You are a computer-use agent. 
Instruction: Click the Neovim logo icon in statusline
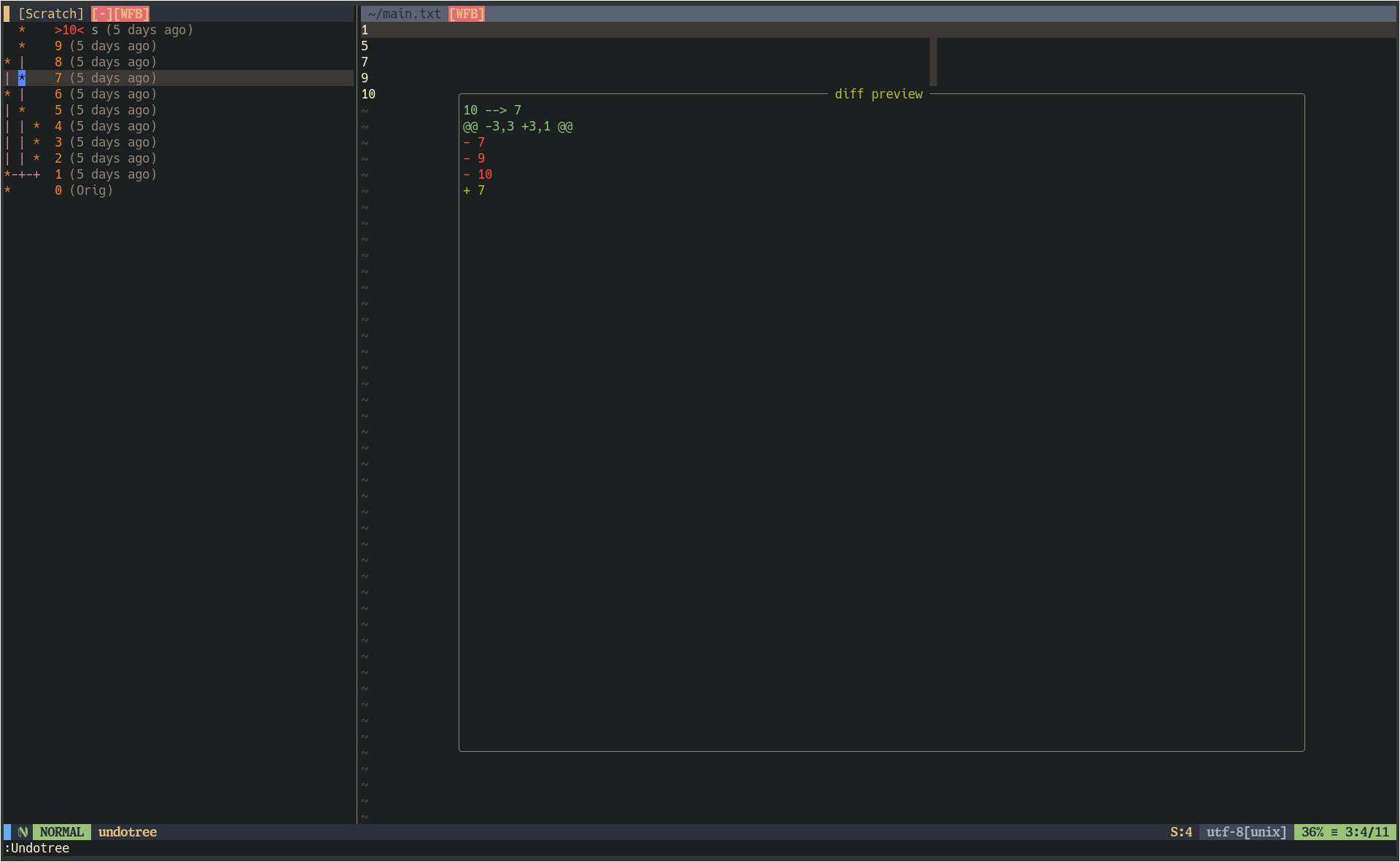coord(23,832)
